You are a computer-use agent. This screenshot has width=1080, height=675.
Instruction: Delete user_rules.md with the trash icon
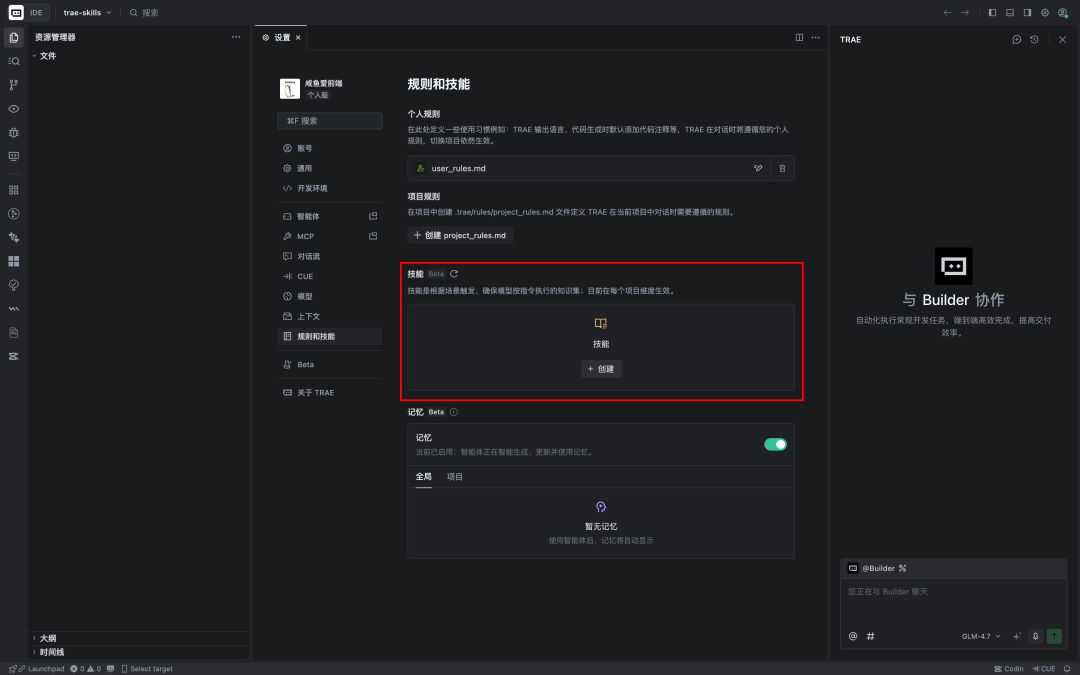782,168
